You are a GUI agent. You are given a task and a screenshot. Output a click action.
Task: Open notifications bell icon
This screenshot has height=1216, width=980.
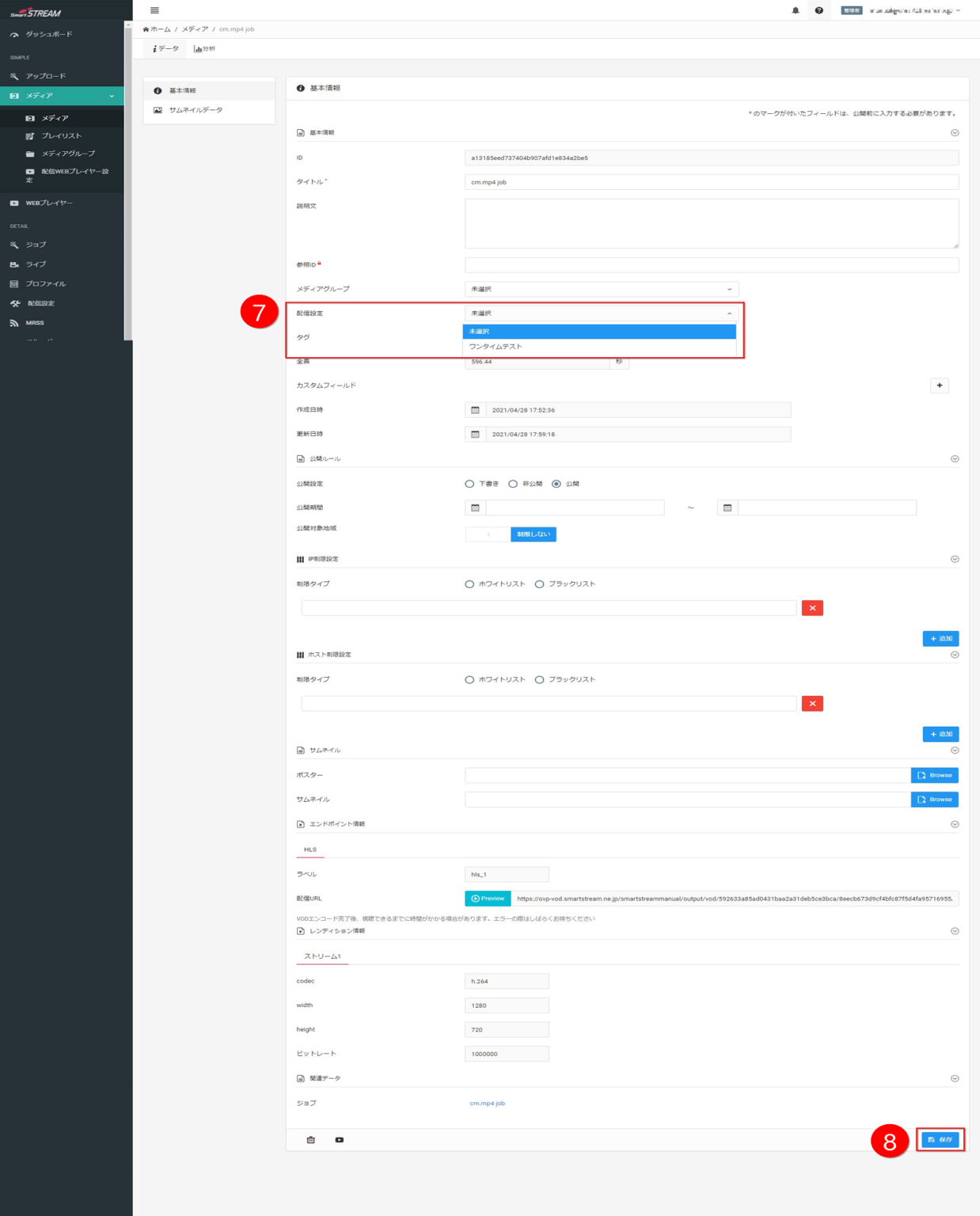point(796,10)
